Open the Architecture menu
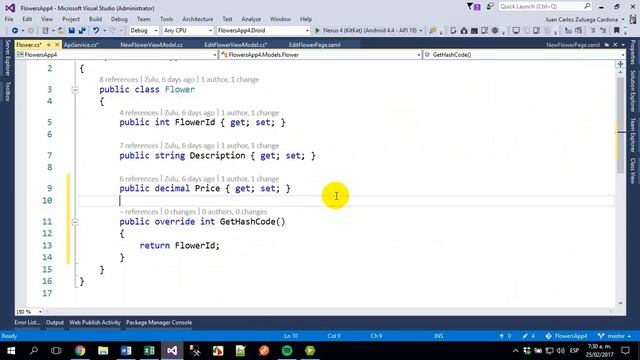 [198, 19]
